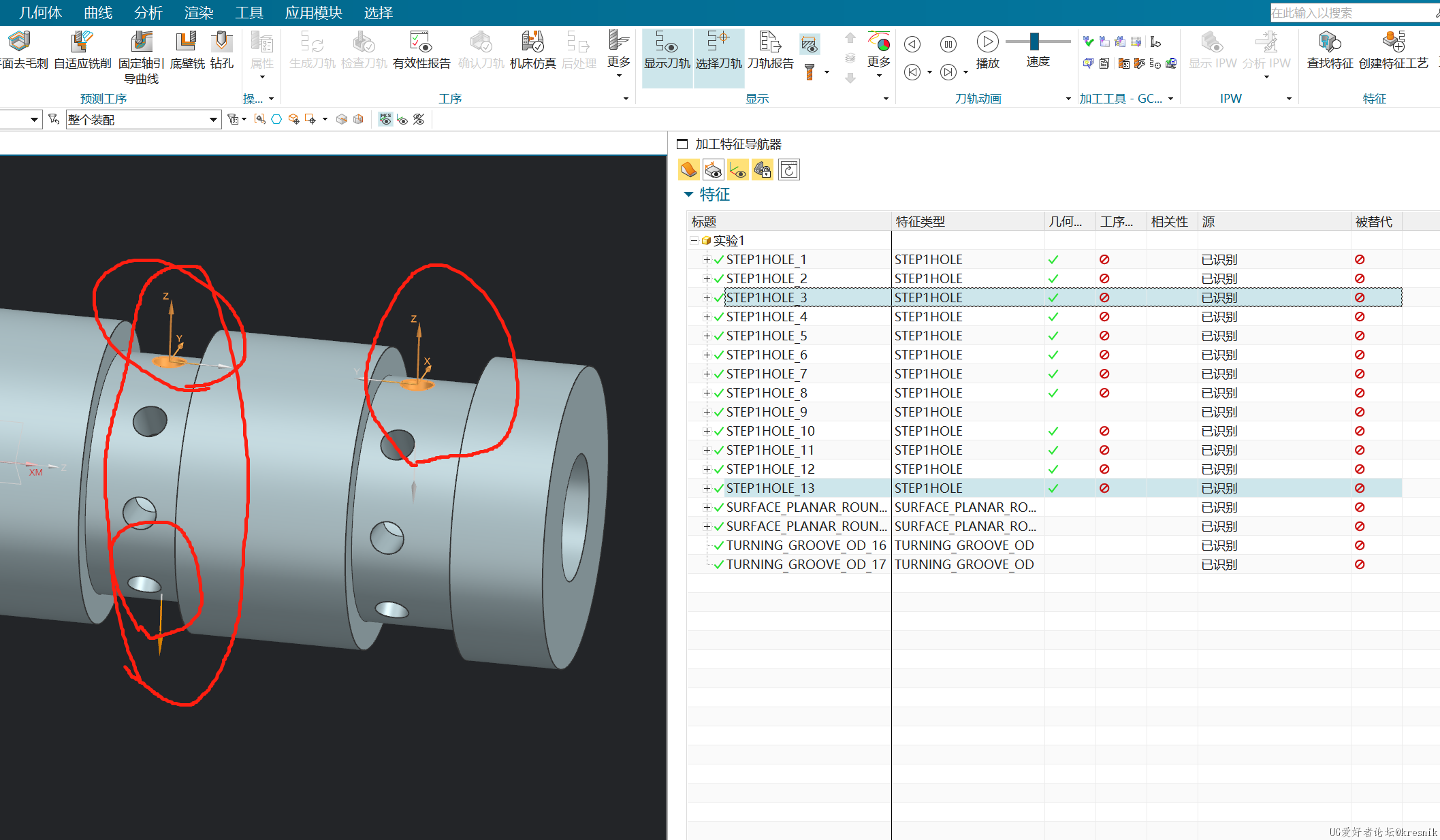Jump to next operation in animation

[x=948, y=72]
